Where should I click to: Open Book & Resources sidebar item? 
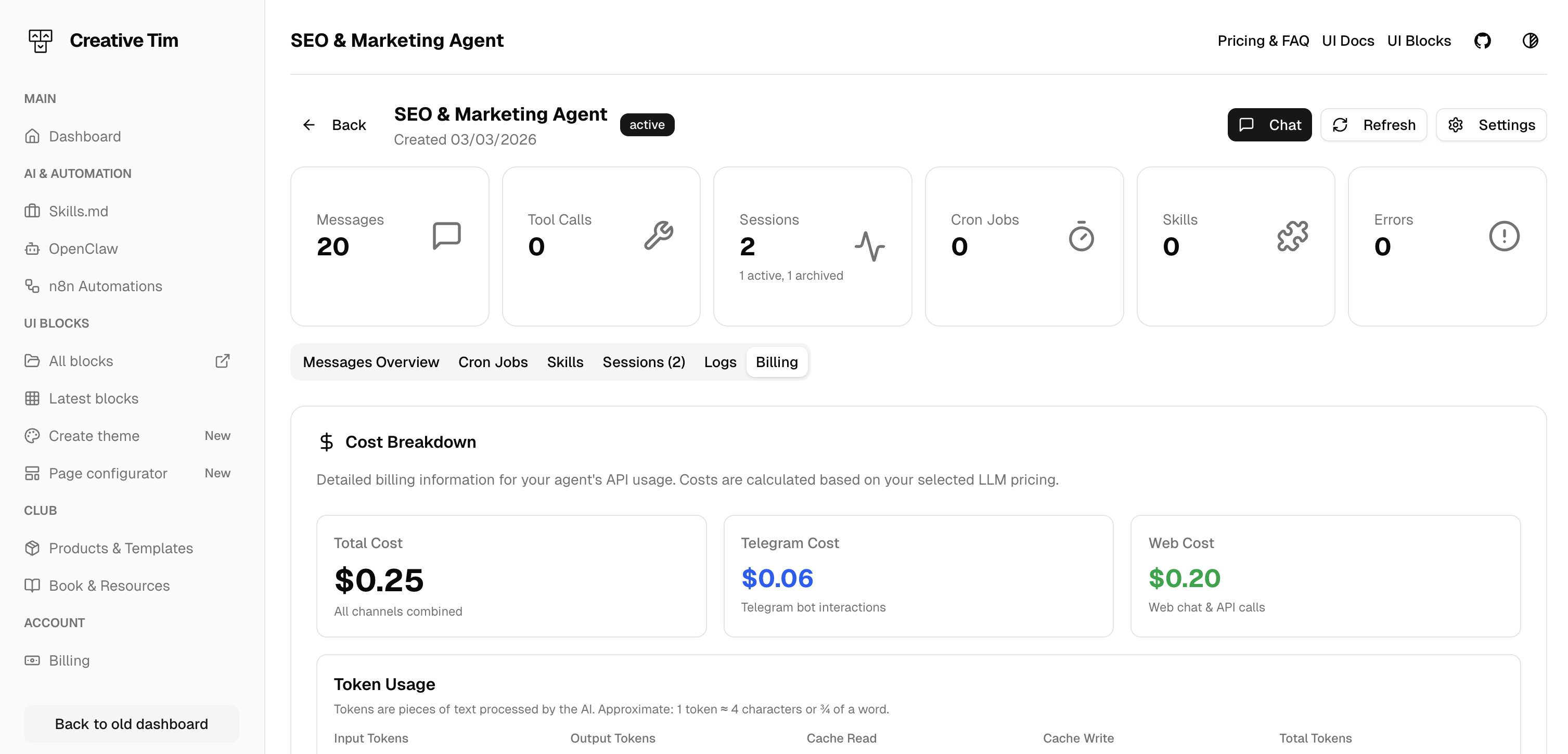tap(132, 586)
